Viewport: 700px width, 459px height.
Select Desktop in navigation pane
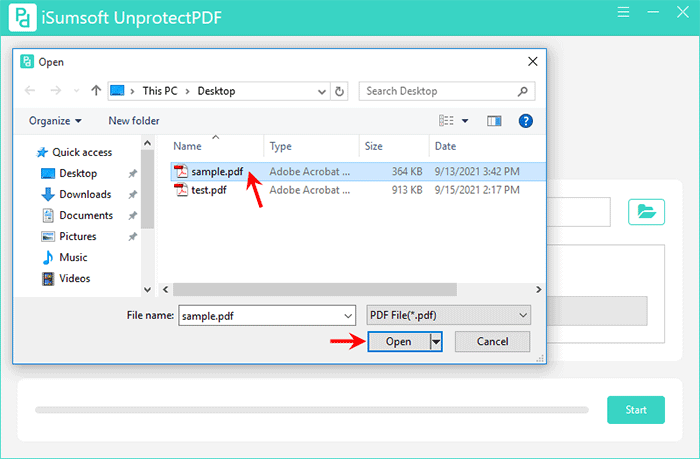coord(78,173)
